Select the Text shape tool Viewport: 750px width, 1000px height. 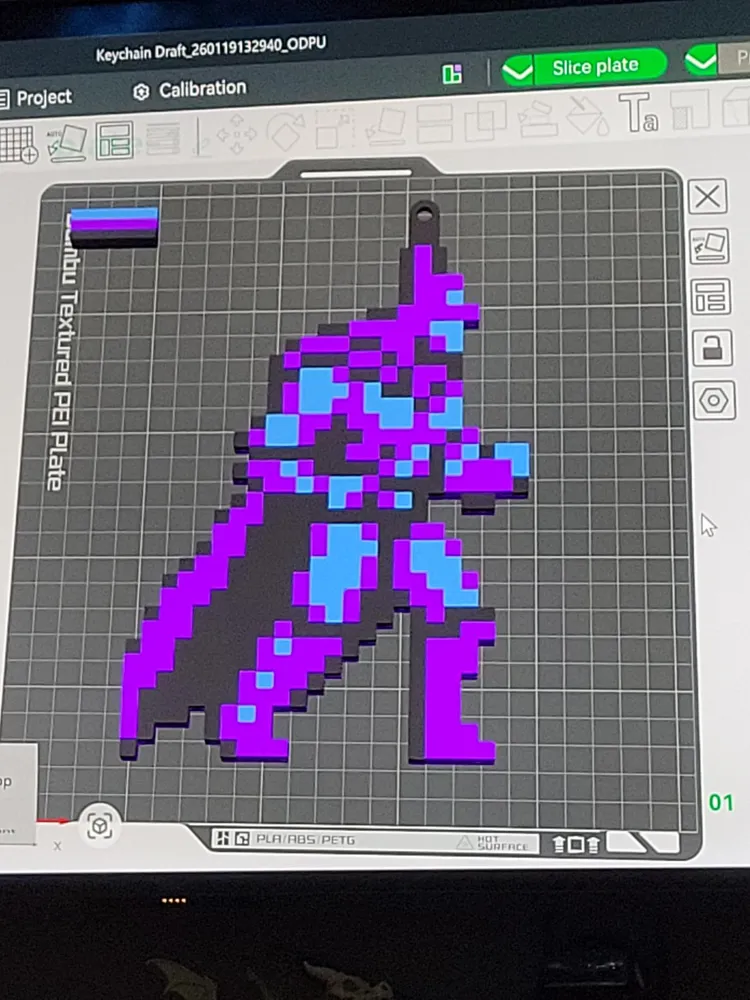tap(640, 112)
